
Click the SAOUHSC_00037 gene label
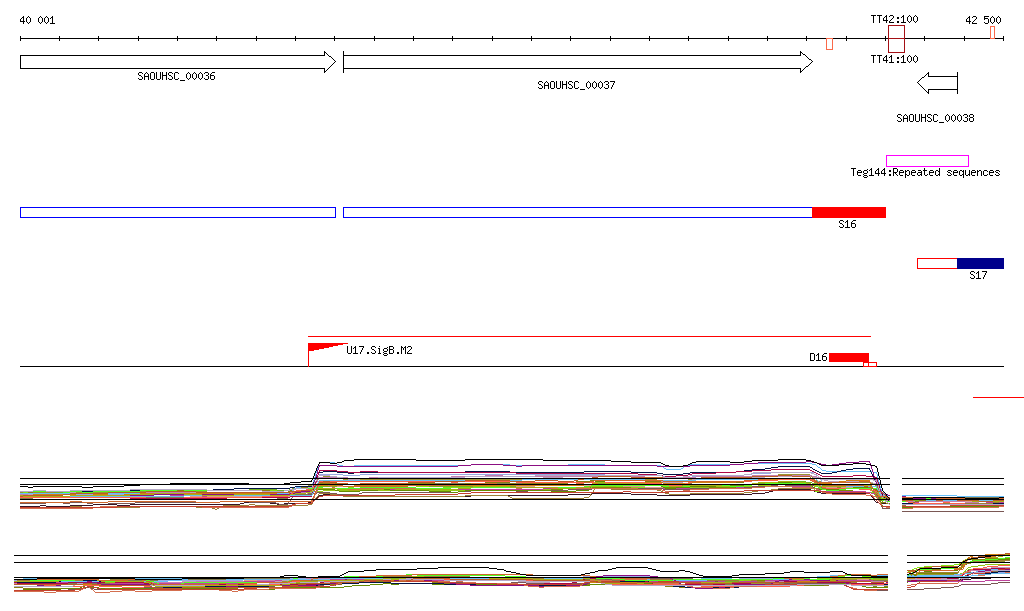(x=576, y=86)
